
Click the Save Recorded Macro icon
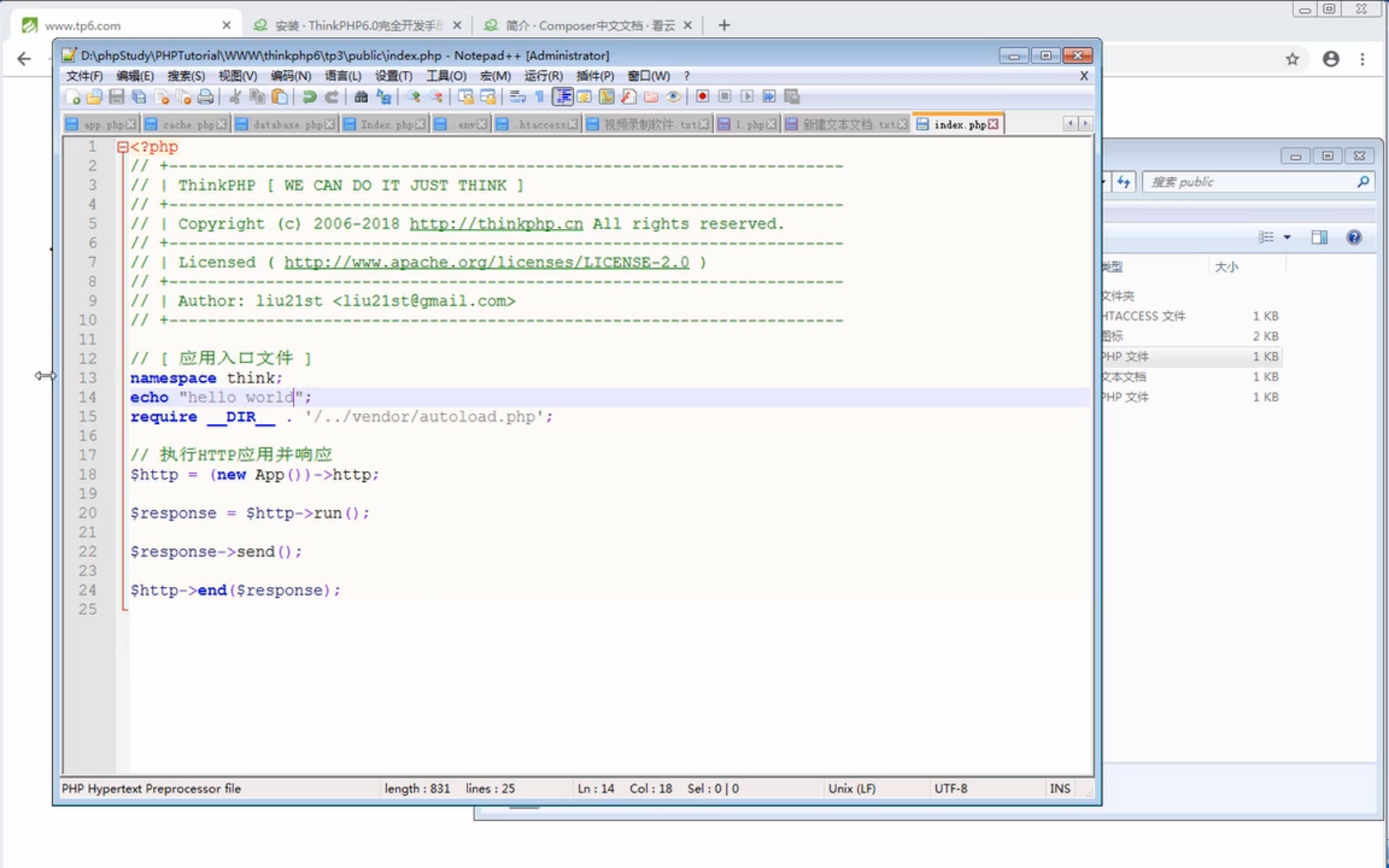pyautogui.click(x=791, y=97)
